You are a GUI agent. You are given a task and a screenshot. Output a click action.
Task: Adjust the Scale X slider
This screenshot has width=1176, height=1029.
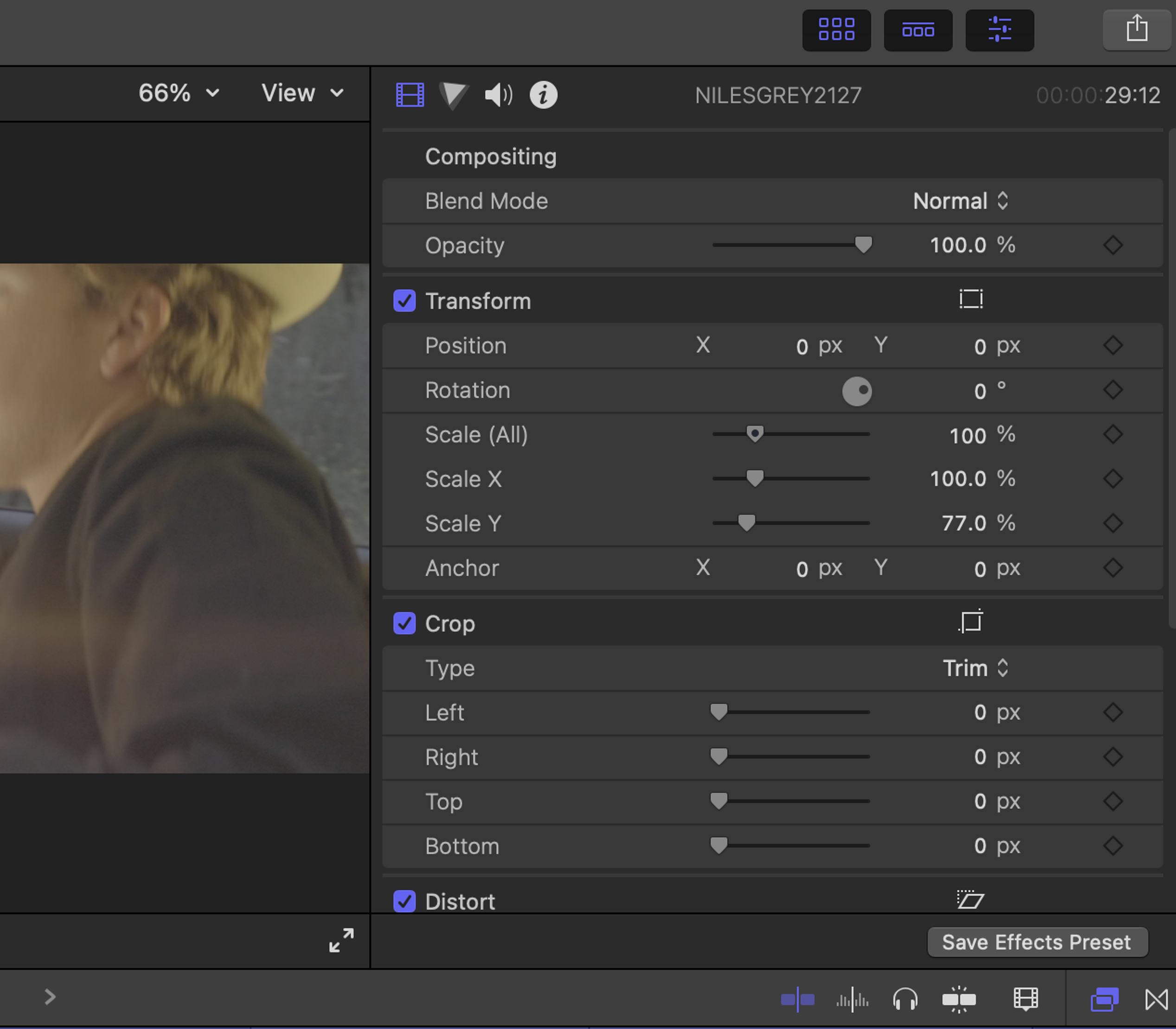[755, 478]
